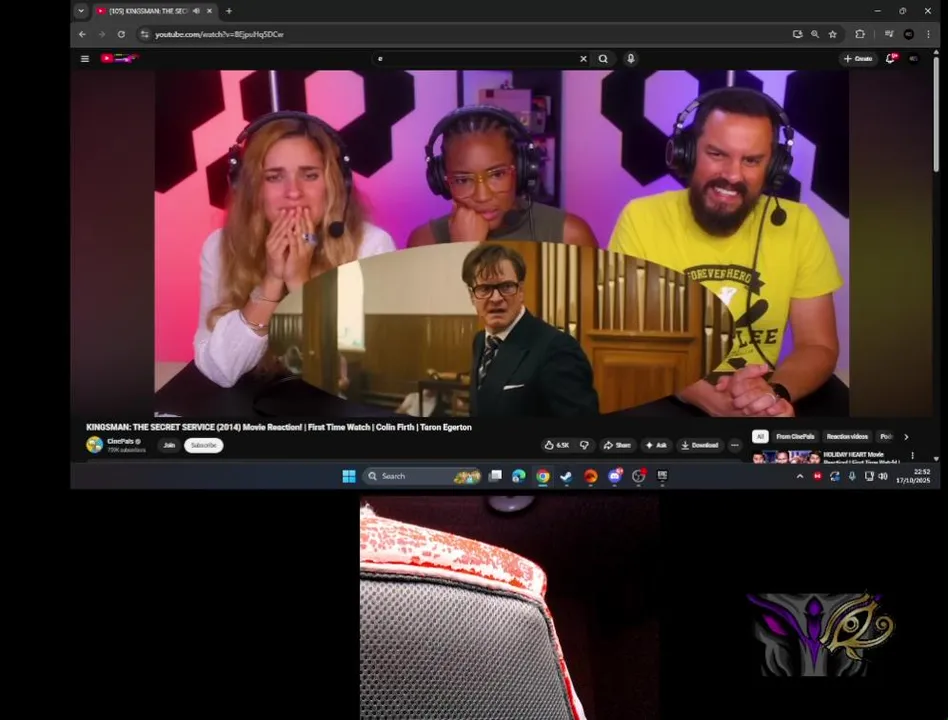Open volume control in system tray
This screenshot has width=948, height=720.
[x=883, y=476]
